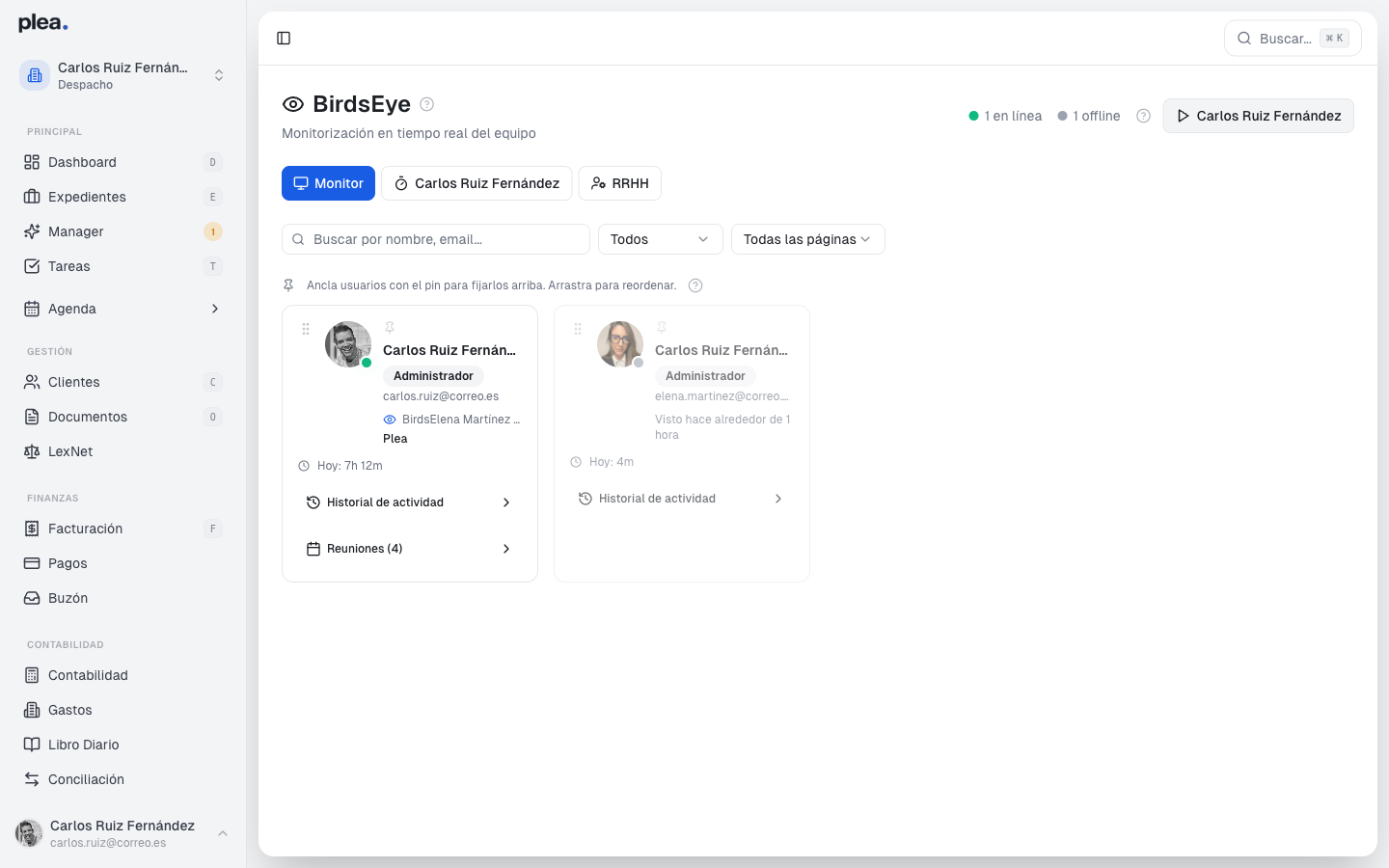Open Reuniones (4) on Carlos's card

click(x=410, y=549)
